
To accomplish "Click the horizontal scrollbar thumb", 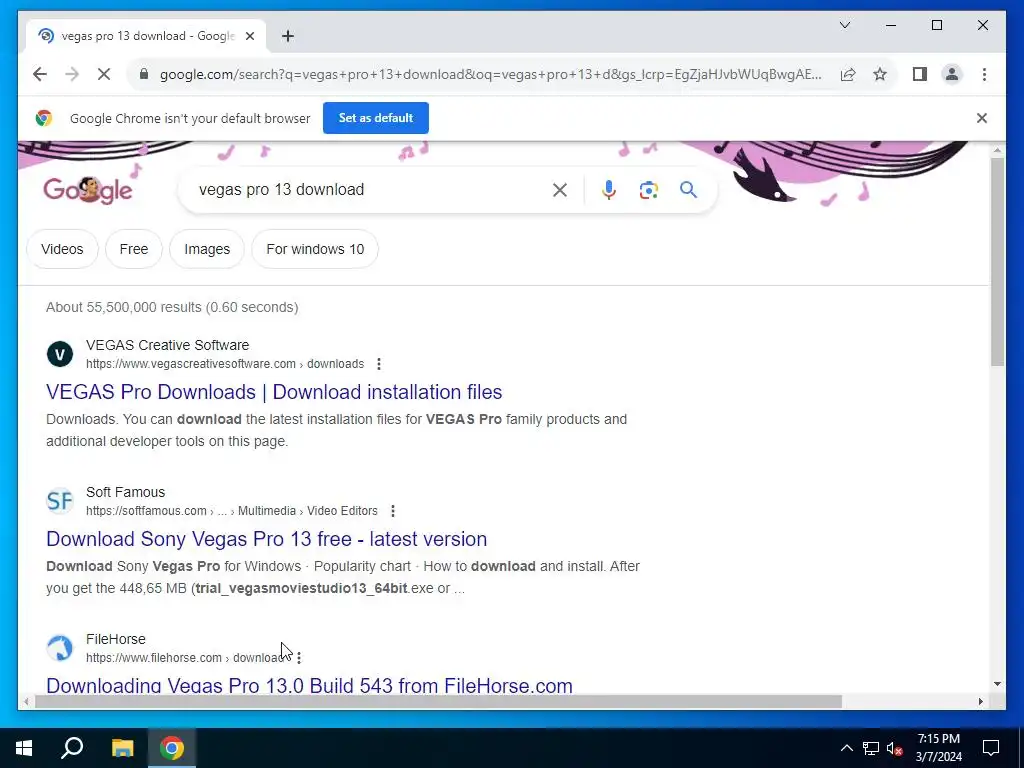I will (438, 701).
